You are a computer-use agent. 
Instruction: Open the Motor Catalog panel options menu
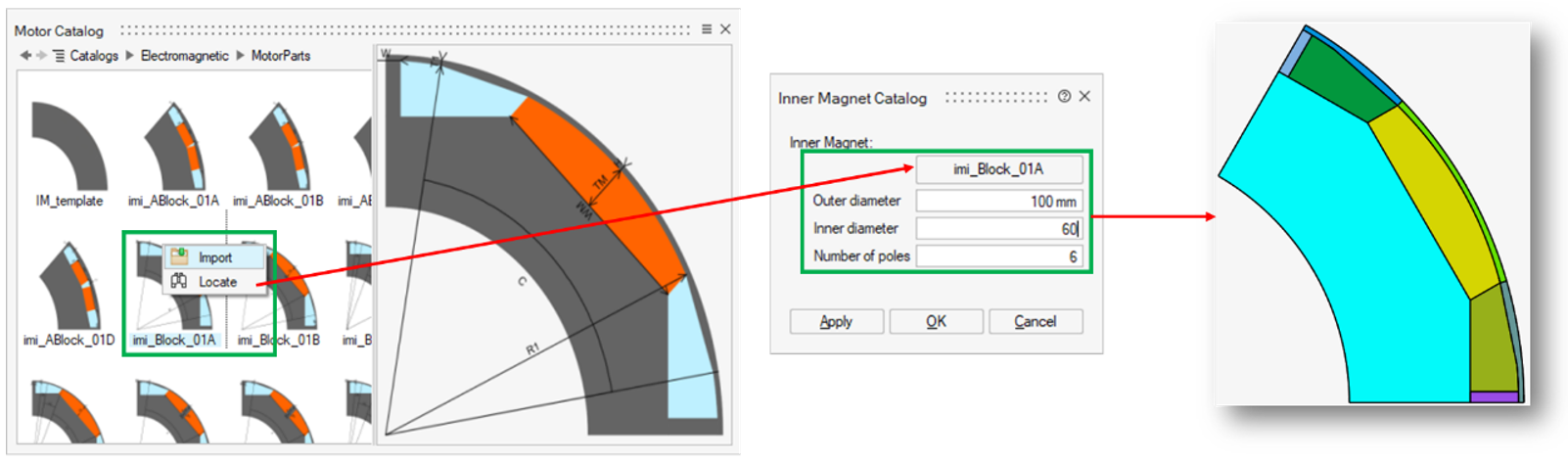pyautogui.click(x=707, y=29)
